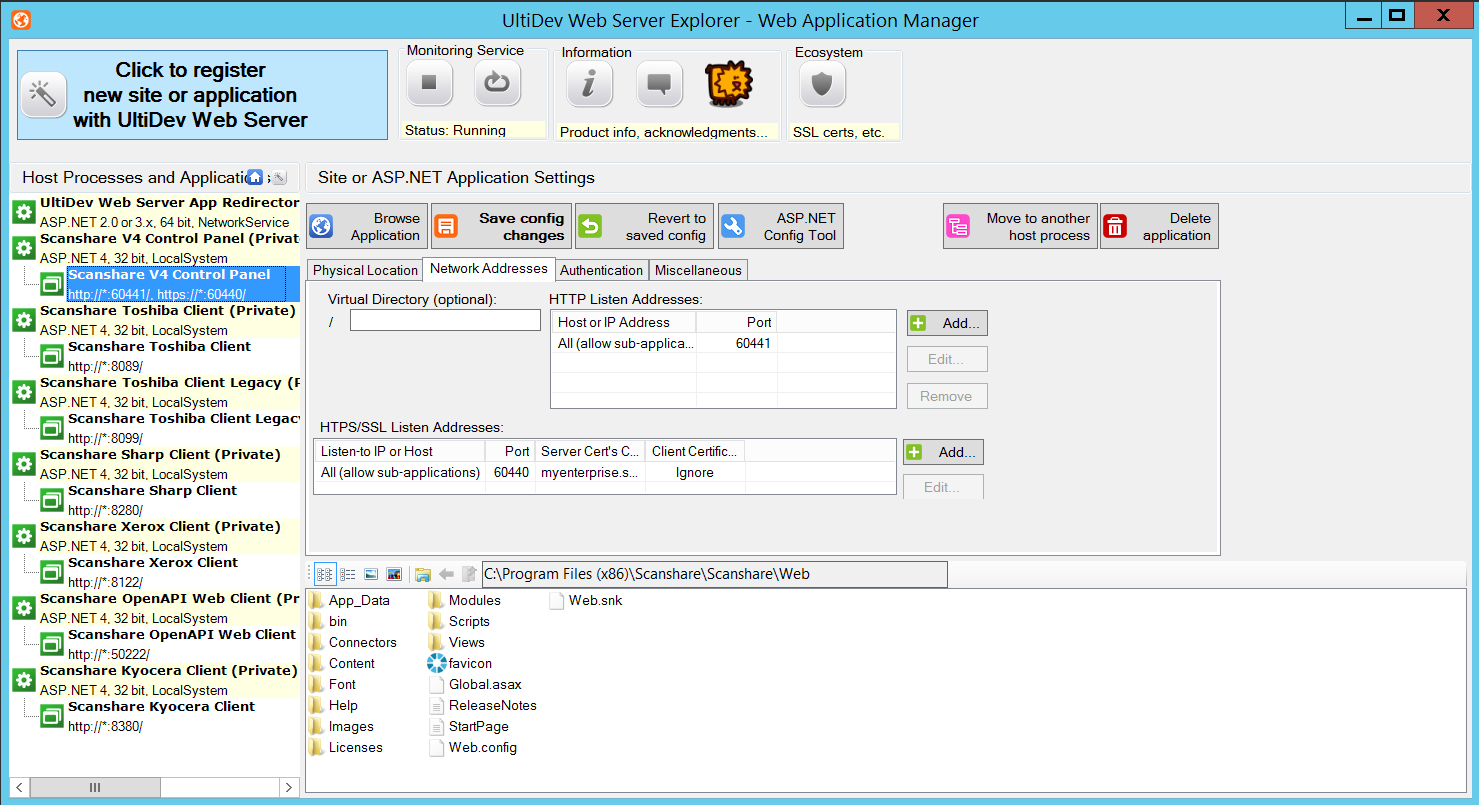Click the register new site wizard button

point(202,95)
